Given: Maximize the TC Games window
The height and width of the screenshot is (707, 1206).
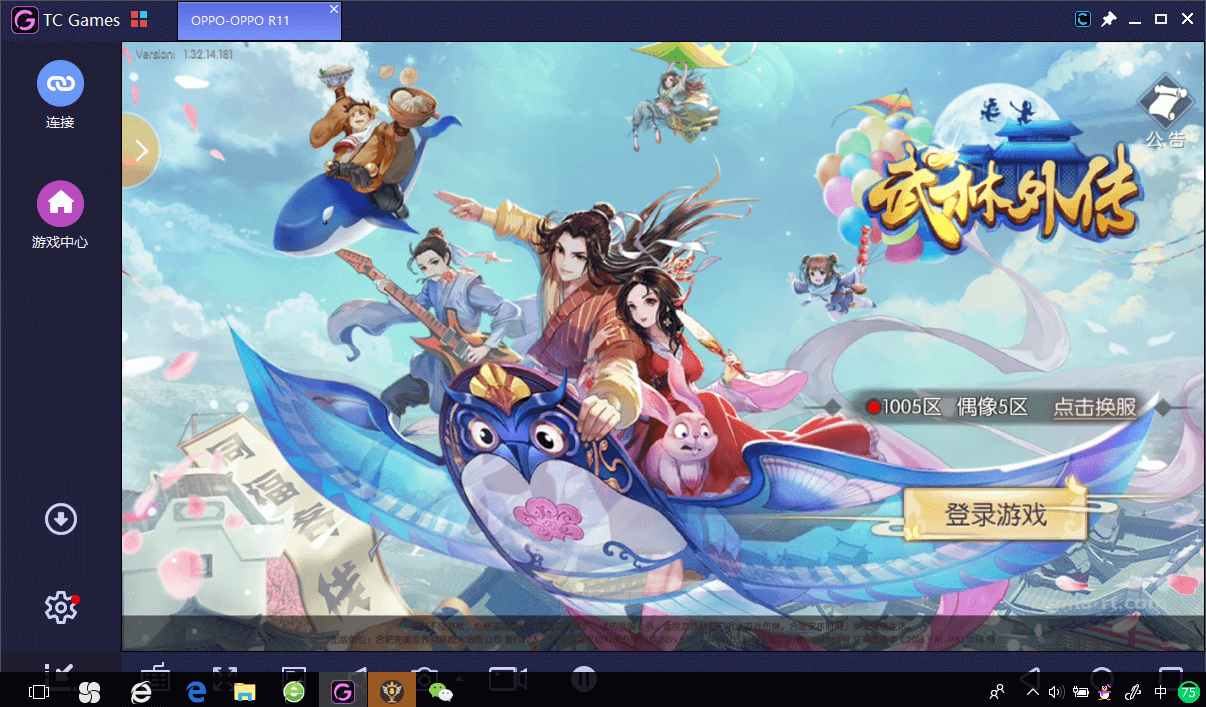Looking at the screenshot, I should pyautogui.click(x=1161, y=19).
